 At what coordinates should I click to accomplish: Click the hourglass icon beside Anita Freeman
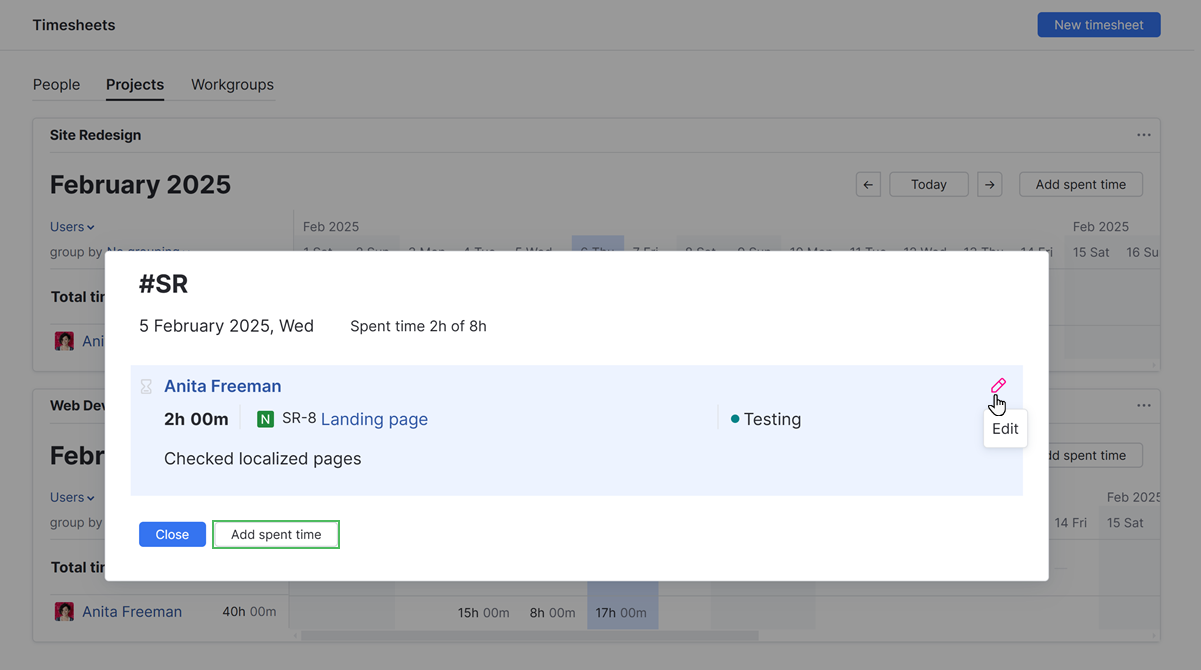click(x=148, y=386)
